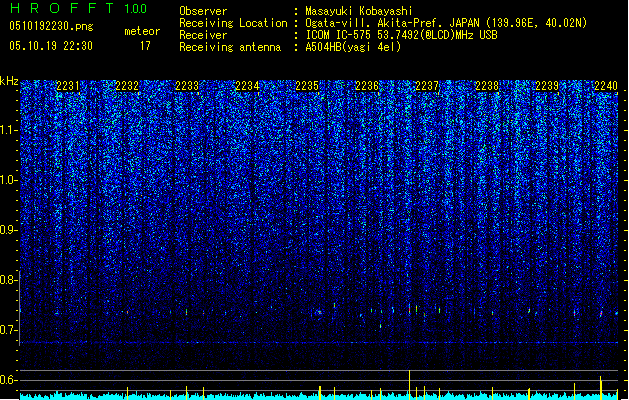
Task: Select the filename 0510192230.png
Action: 51,26
